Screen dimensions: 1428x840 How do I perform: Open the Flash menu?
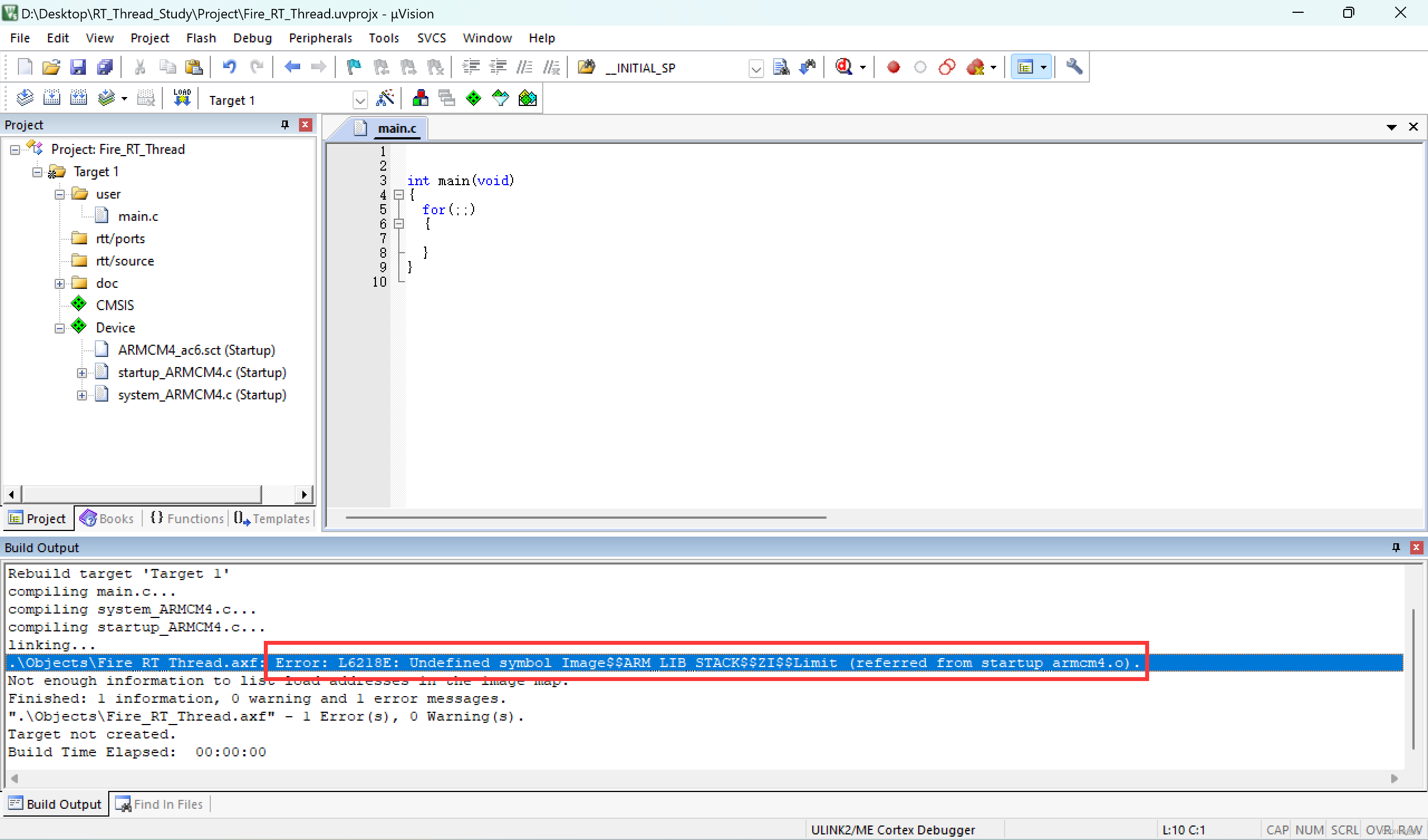(201, 38)
